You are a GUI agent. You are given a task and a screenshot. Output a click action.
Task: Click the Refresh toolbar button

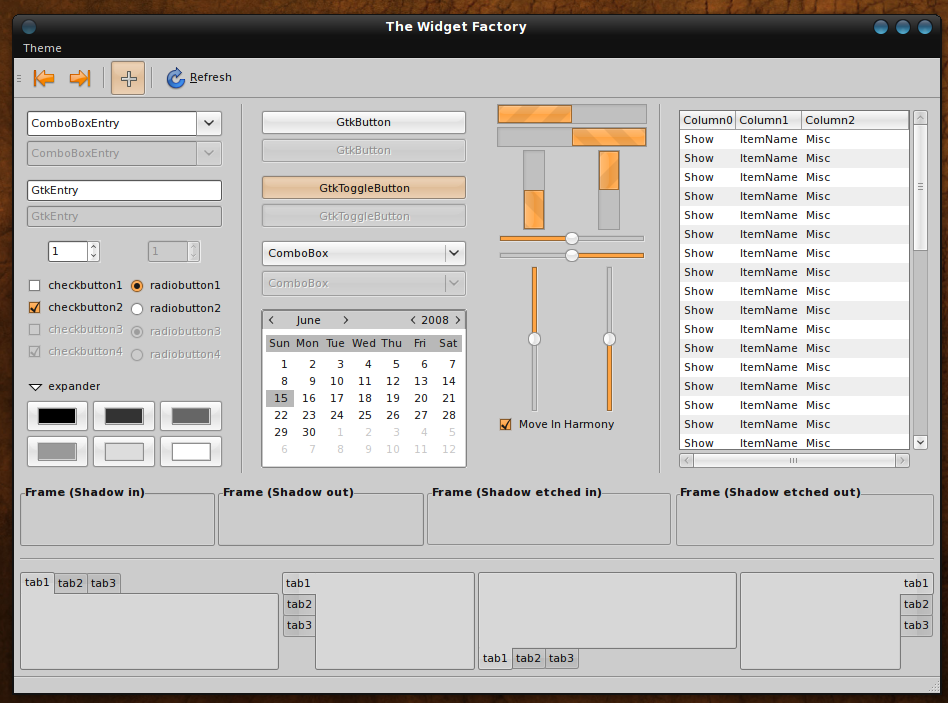[x=200, y=77]
